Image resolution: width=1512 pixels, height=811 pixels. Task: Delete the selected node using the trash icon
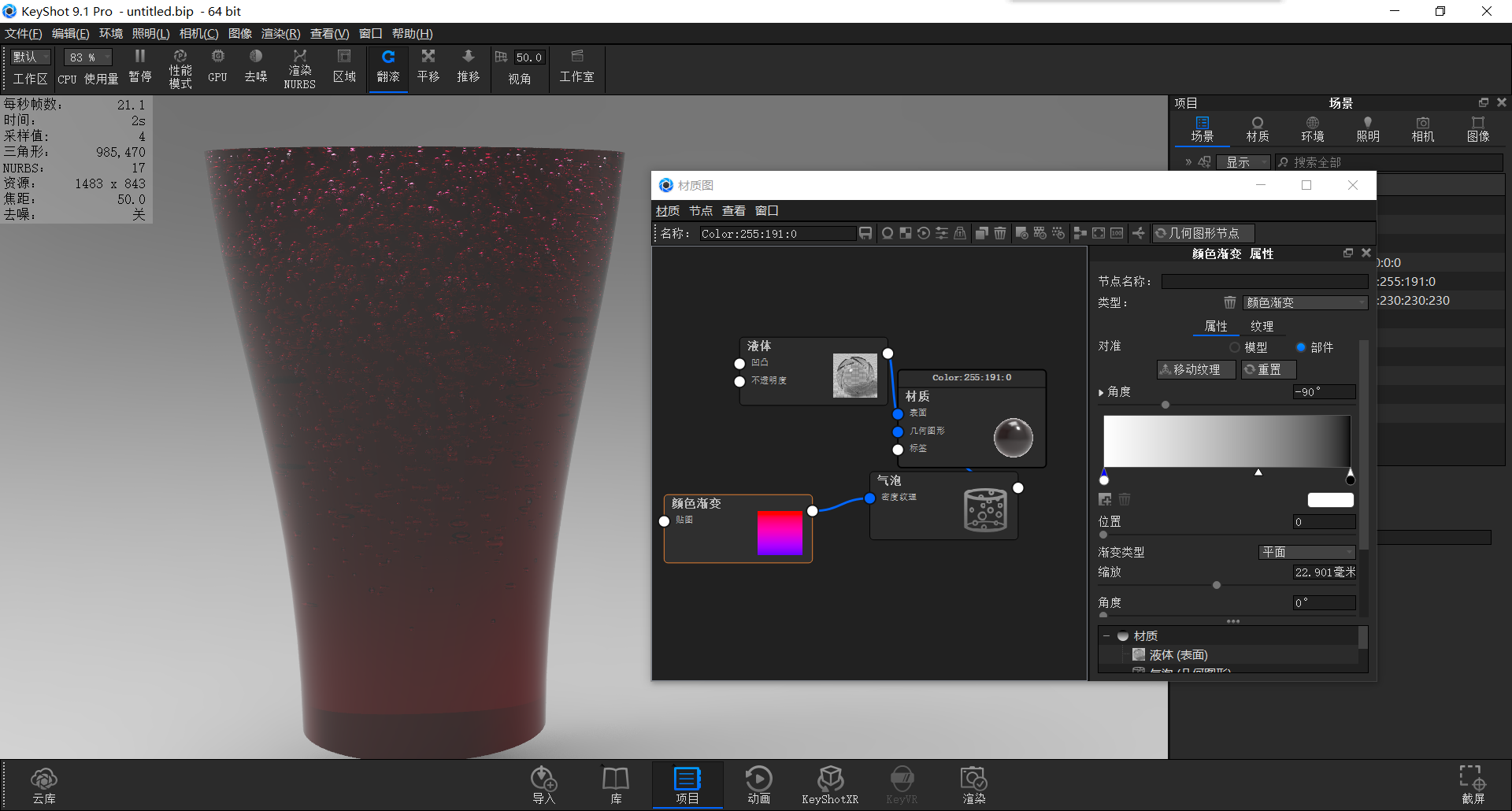pyautogui.click(x=999, y=233)
